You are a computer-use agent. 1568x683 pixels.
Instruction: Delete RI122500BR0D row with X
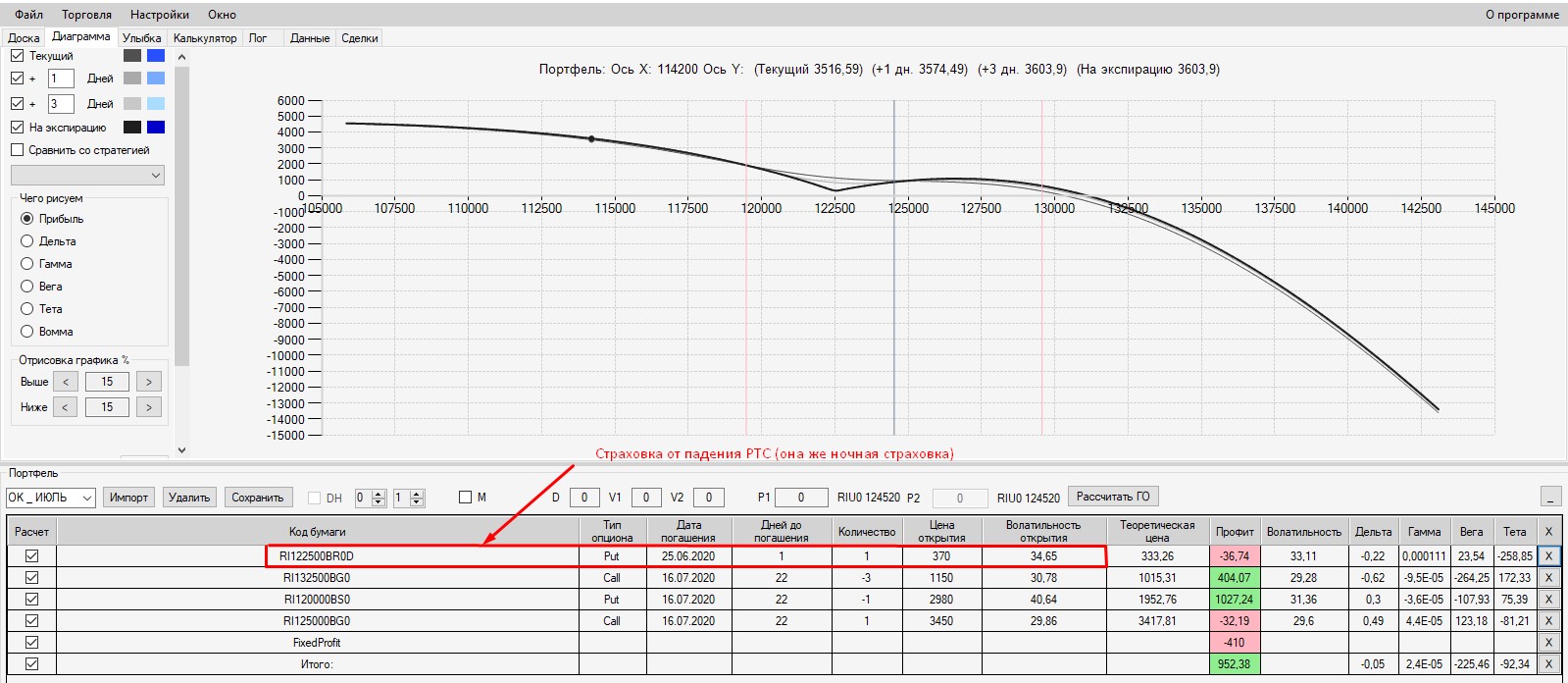pyautogui.click(x=1549, y=556)
